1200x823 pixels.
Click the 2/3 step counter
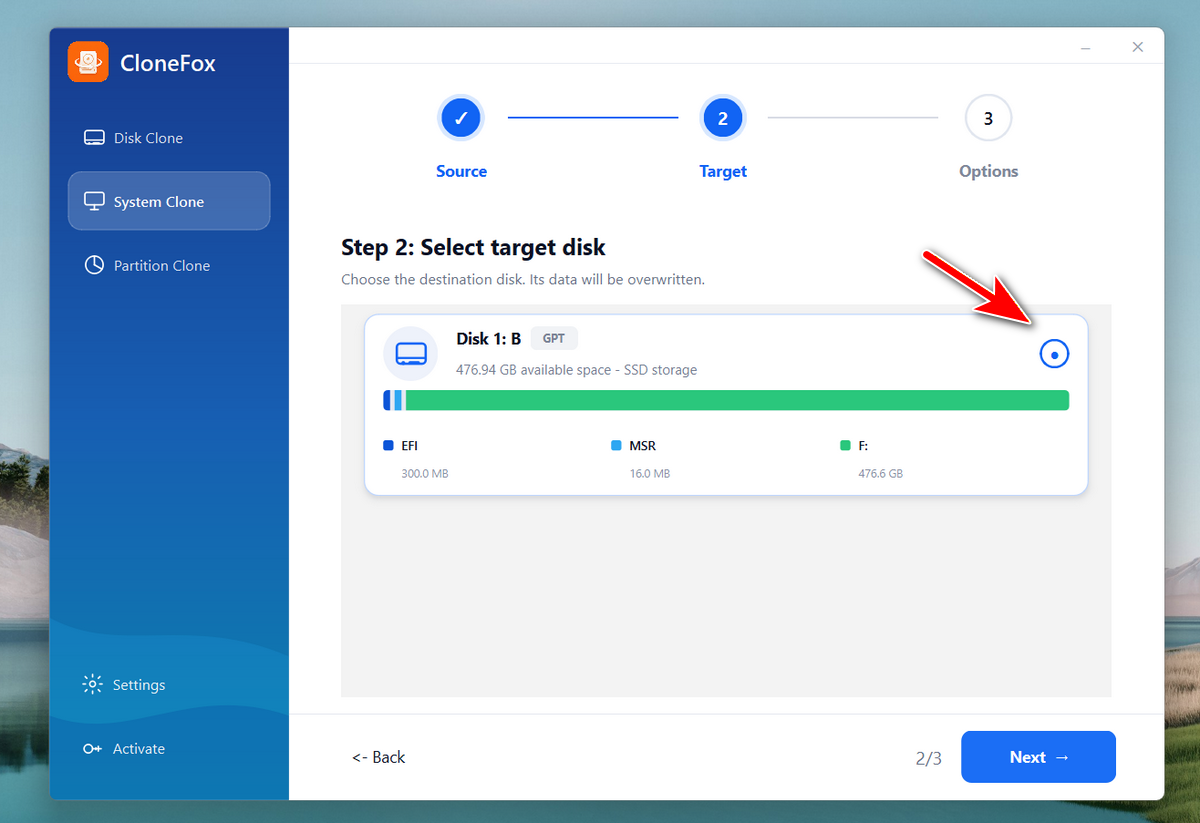point(929,758)
